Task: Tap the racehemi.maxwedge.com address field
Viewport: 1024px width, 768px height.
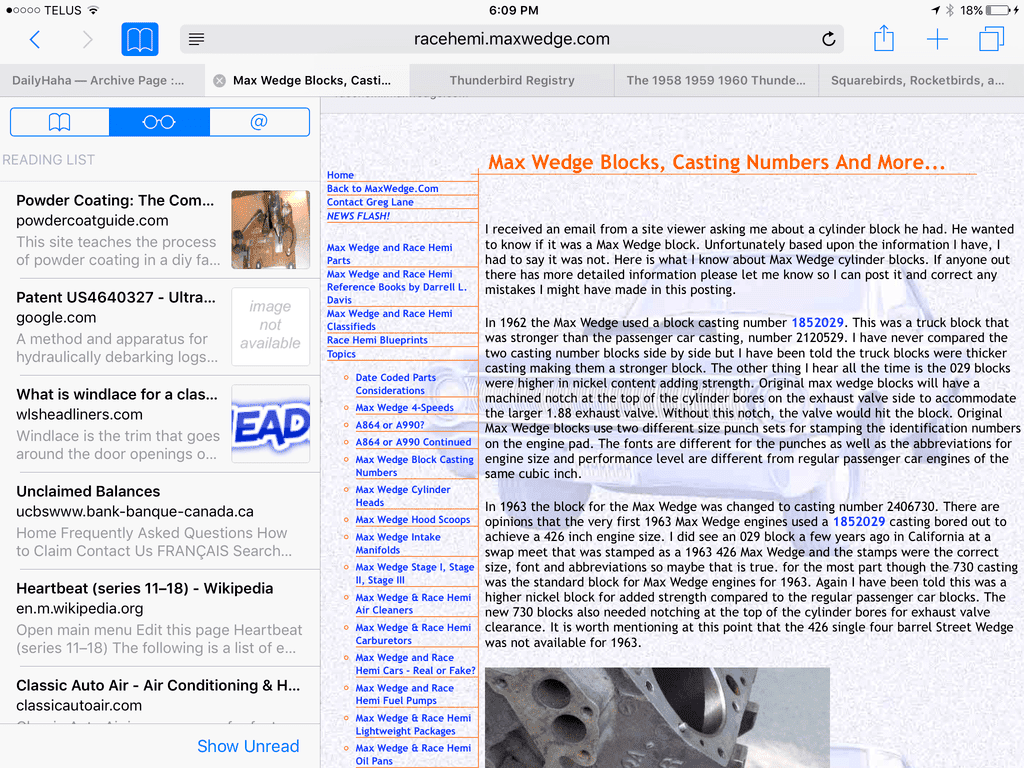Action: tap(511, 39)
